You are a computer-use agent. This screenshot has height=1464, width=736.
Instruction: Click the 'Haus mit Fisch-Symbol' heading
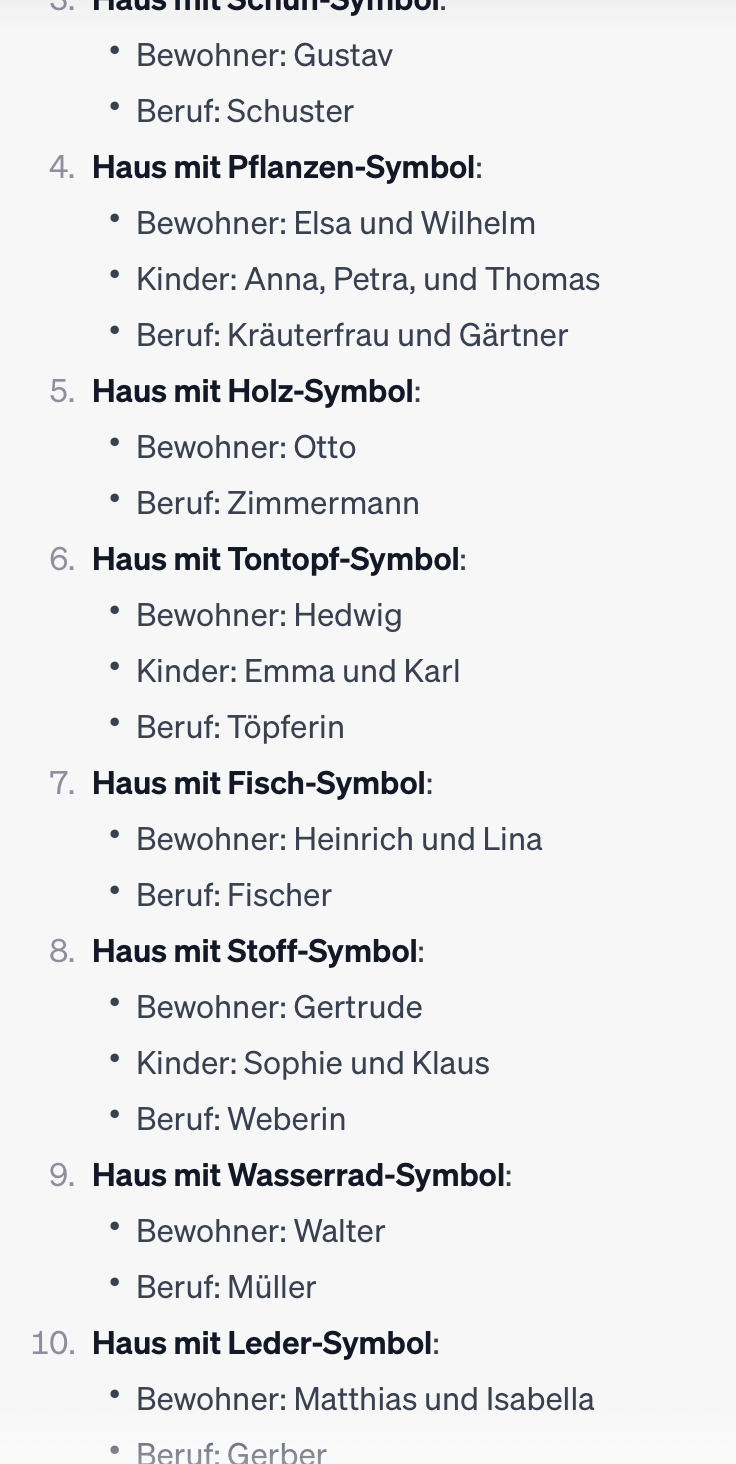pyautogui.click(x=259, y=783)
